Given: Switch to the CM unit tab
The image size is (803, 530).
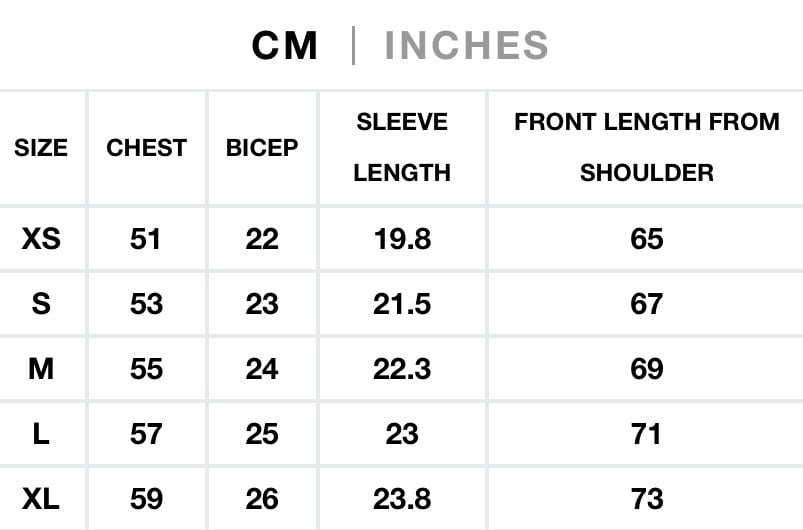Looking at the screenshot, I should tap(285, 46).
